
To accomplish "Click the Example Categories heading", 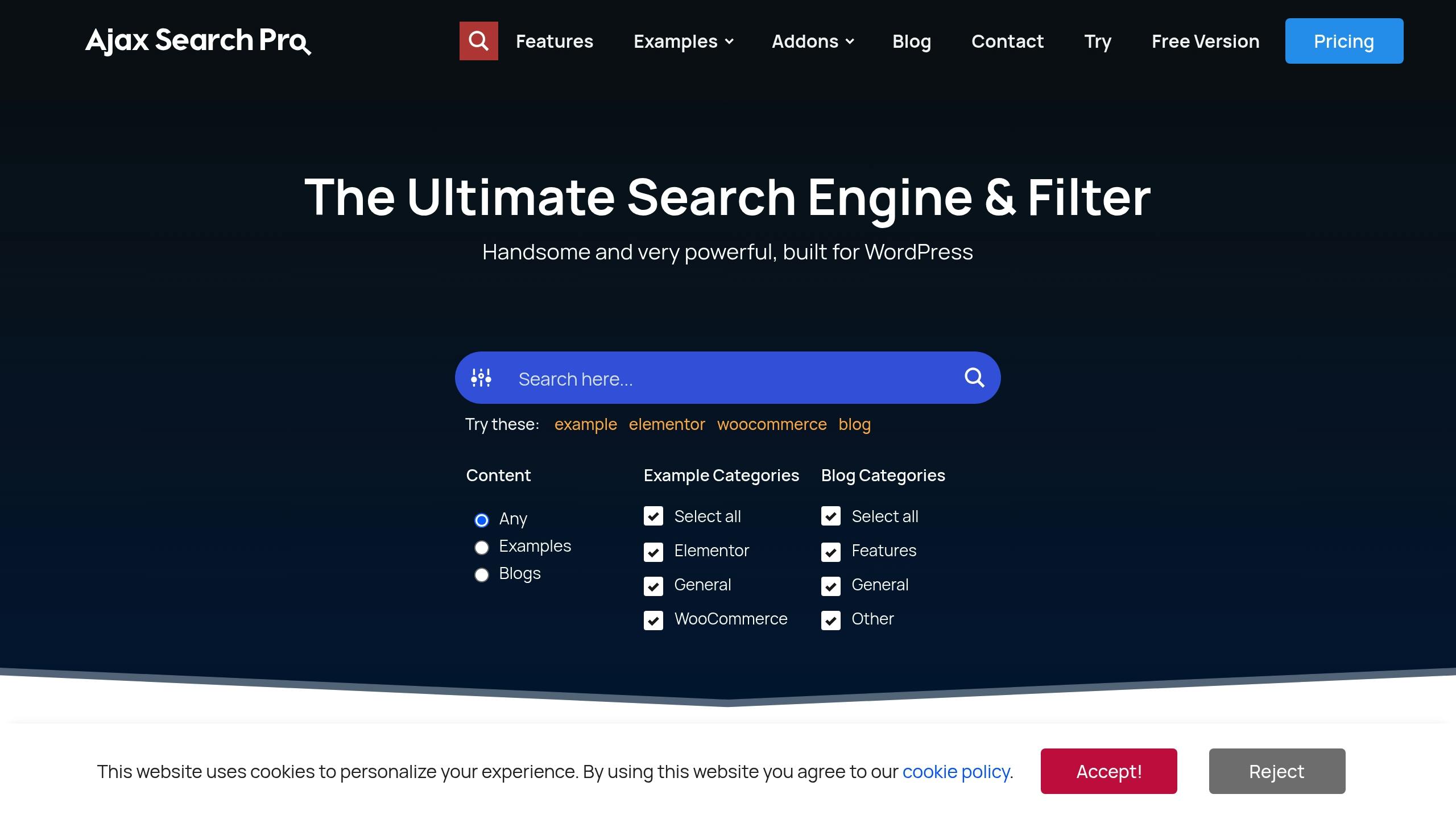I will point(721,475).
